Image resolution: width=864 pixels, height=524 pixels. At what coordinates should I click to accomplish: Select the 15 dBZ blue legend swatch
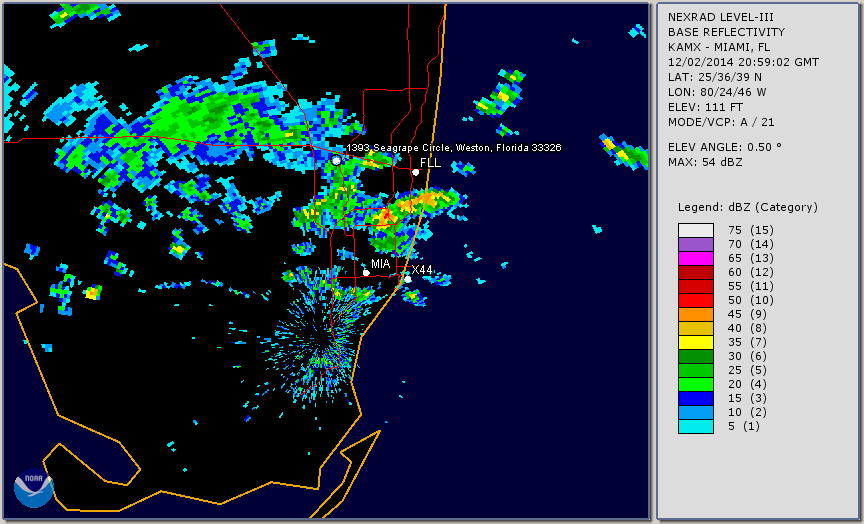pyautogui.click(x=696, y=398)
